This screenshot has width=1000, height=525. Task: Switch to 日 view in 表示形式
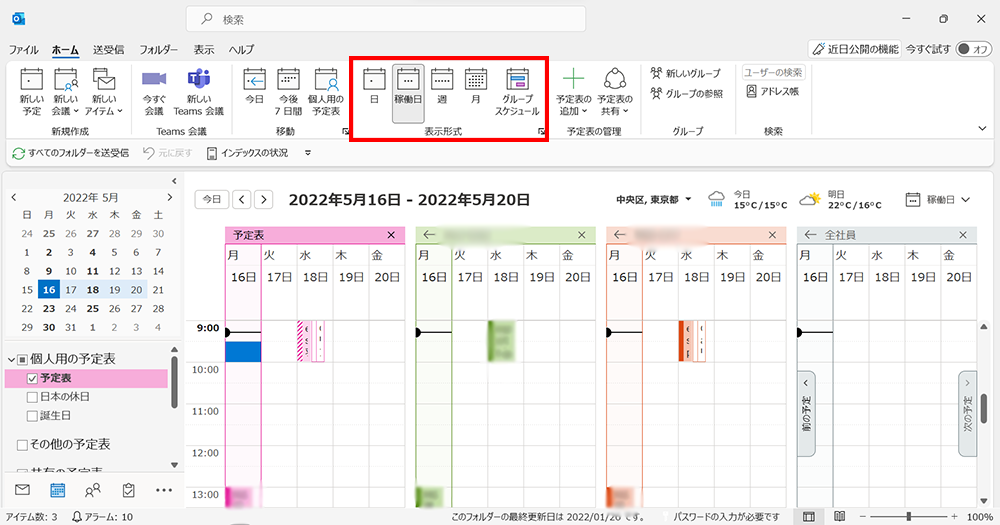[373, 90]
